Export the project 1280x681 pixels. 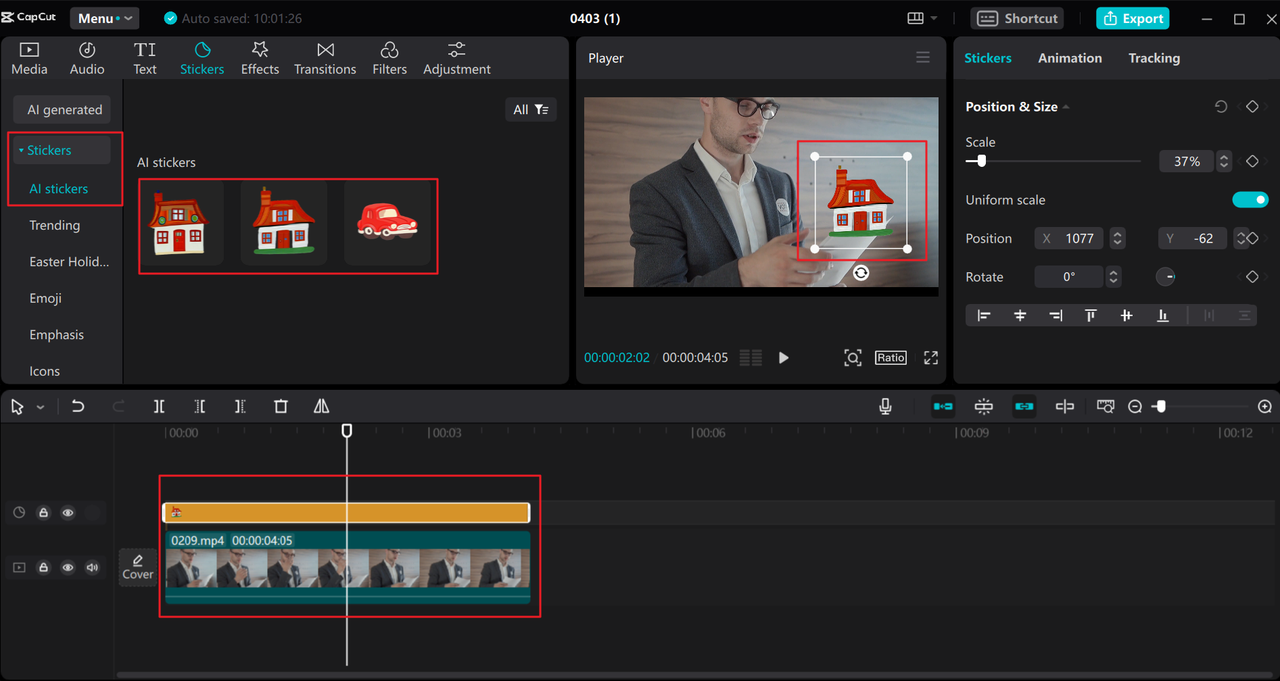[1132, 18]
